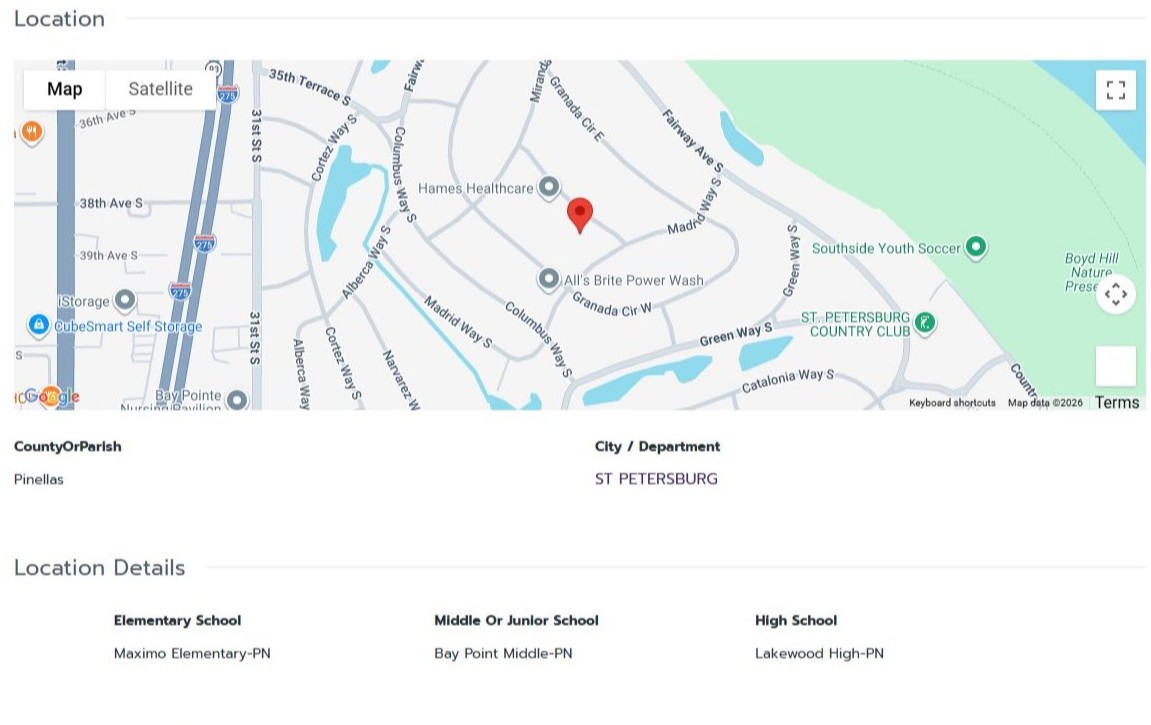Click the Boyd Hill Nature Preserve label
Viewport: 1151px width, 725px height.
(x=1091, y=272)
